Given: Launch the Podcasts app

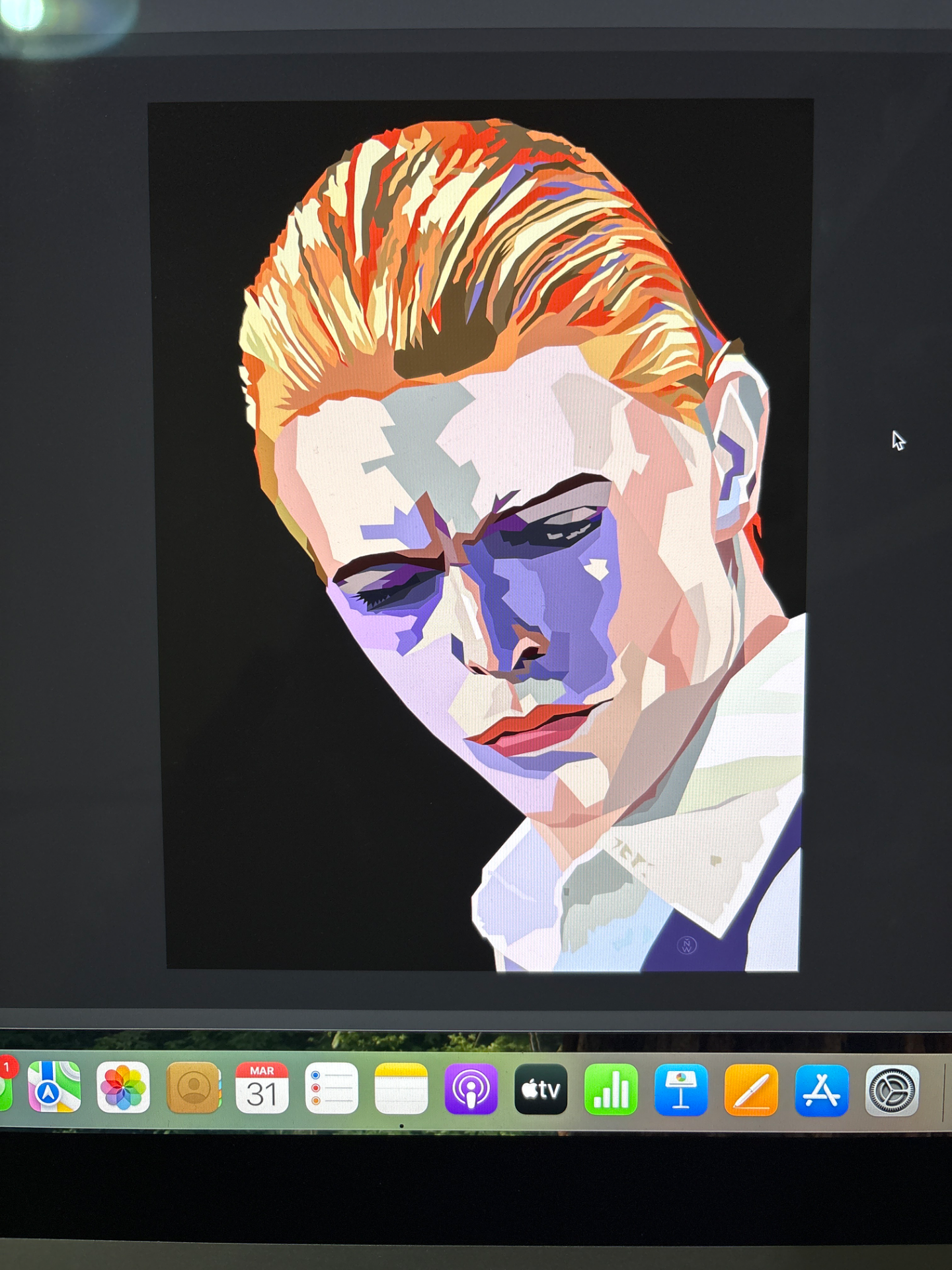Looking at the screenshot, I should point(471,1089).
